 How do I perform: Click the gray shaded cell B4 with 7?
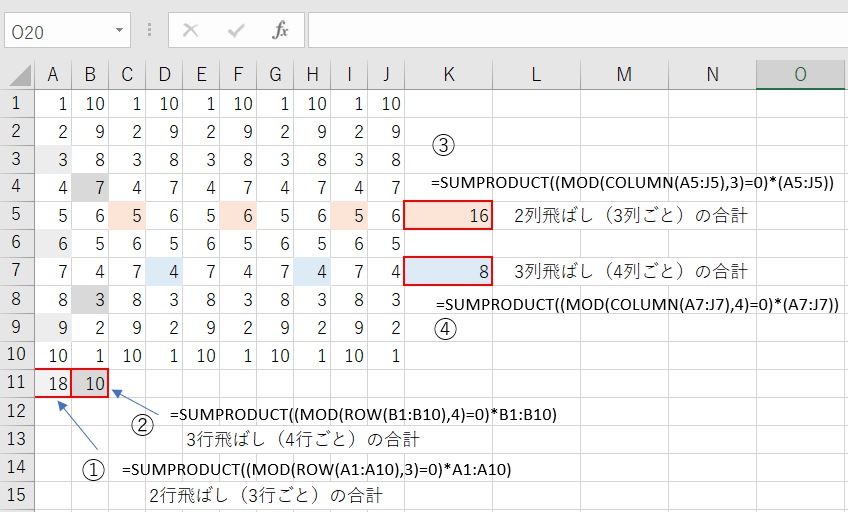tap(90, 187)
